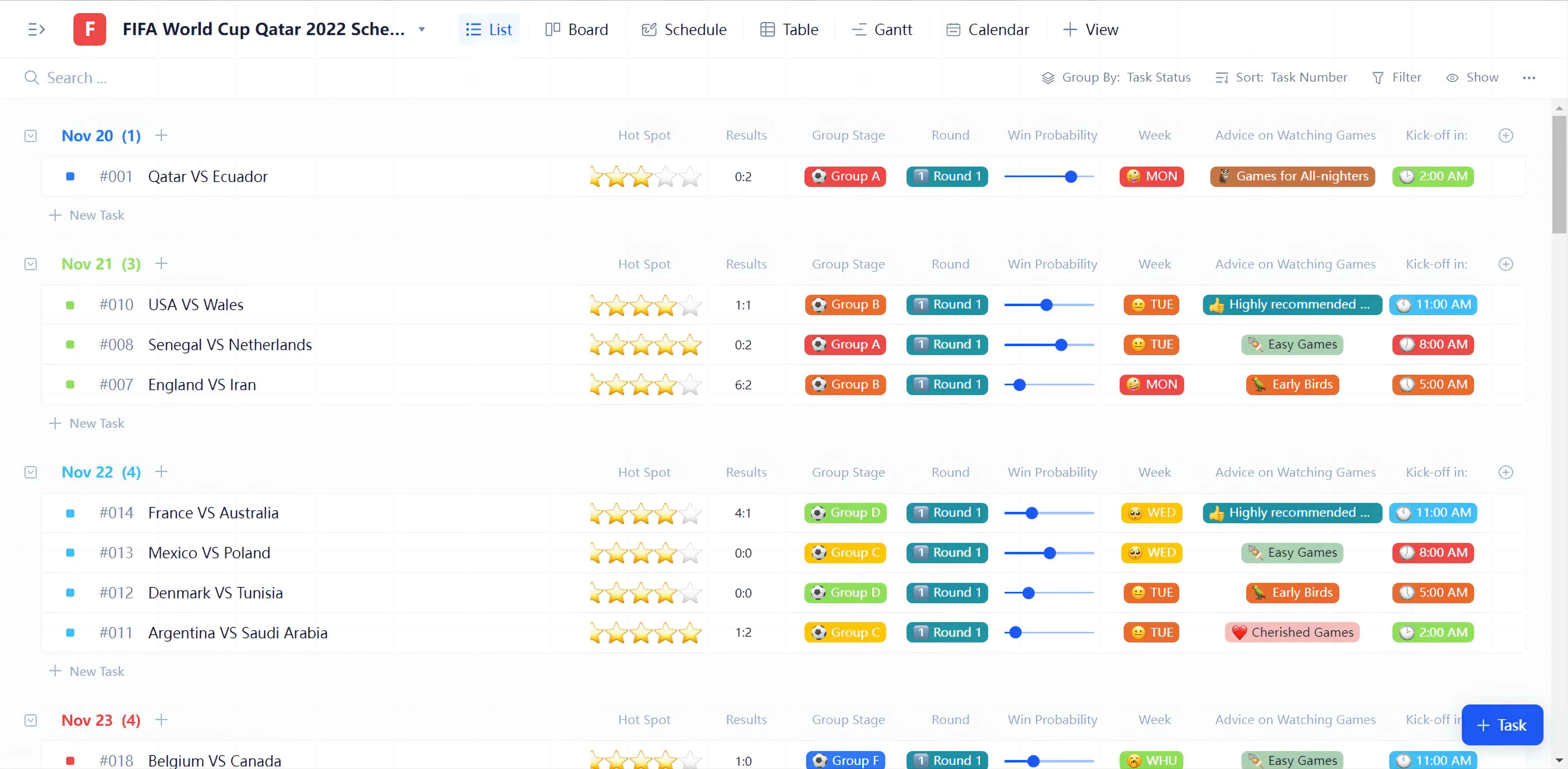1568x769 pixels.
Task: Click Group A tag on Qatar VS Ecuador
Action: point(845,176)
